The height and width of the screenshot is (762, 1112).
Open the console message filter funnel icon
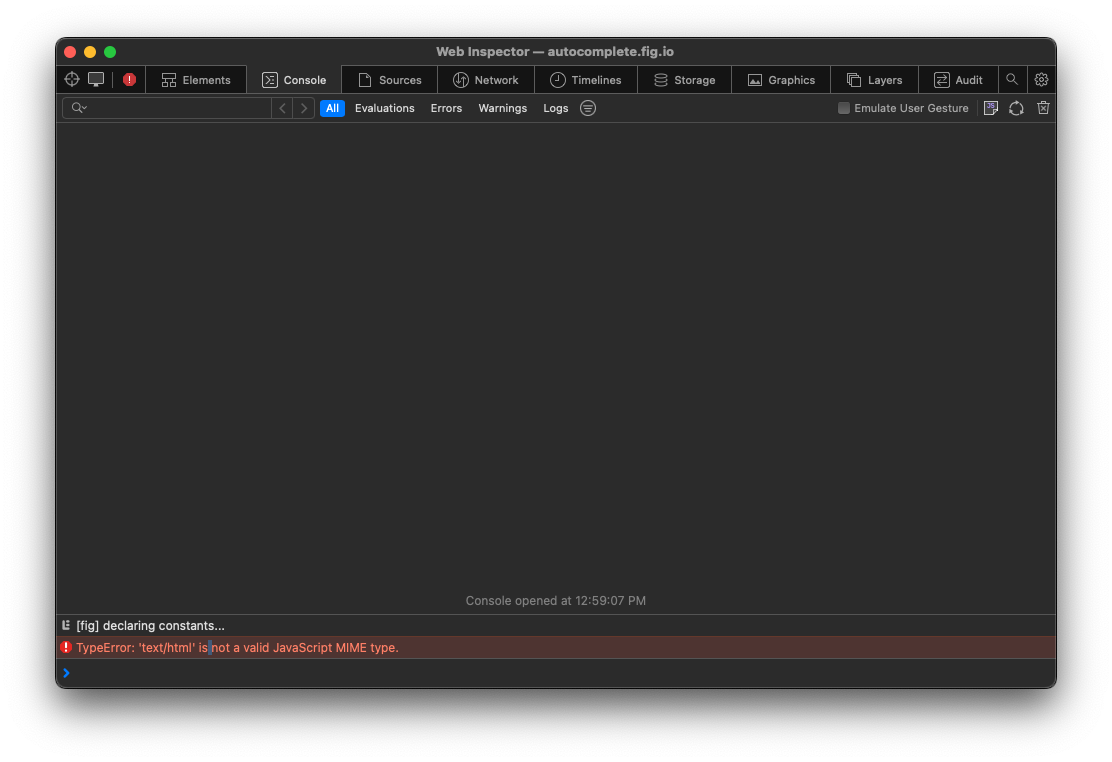tap(588, 108)
